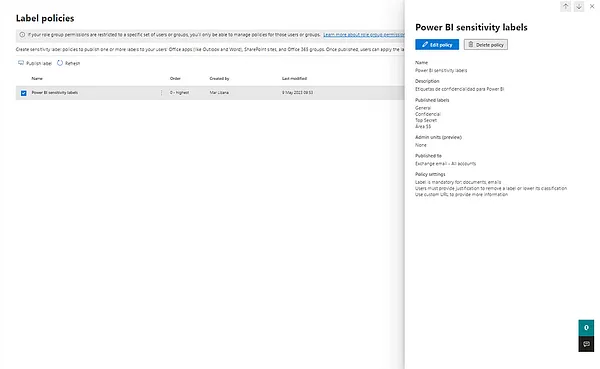Select 'None' under Admin units (preview)

click(421, 145)
